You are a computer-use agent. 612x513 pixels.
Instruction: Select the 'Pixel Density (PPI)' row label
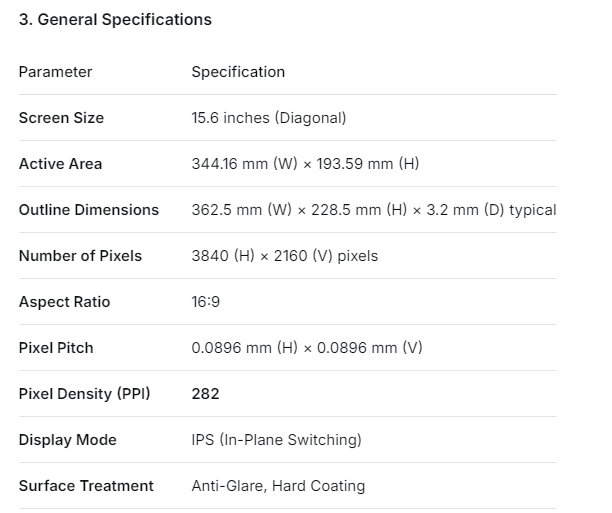pyautogui.click(x=85, y=394)
